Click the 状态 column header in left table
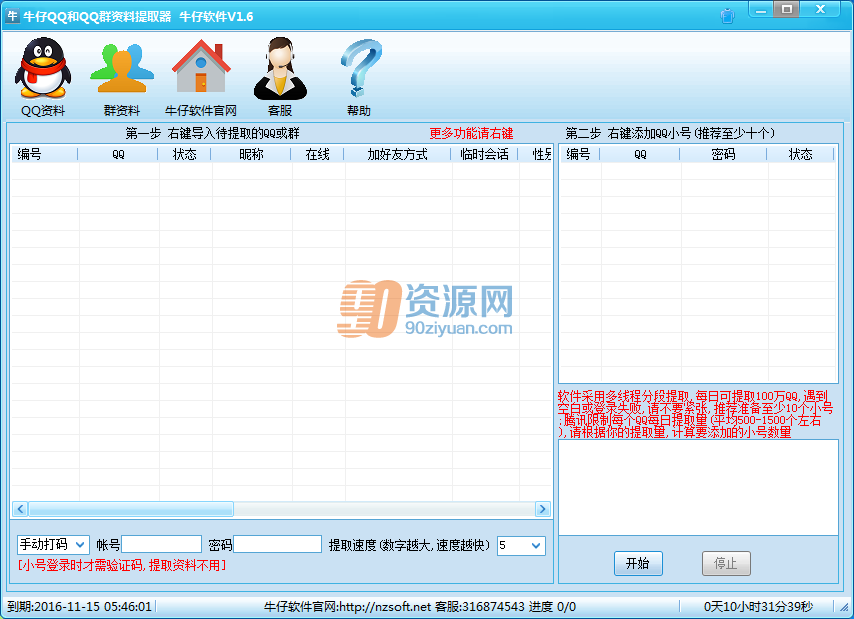 pos(185,155)
